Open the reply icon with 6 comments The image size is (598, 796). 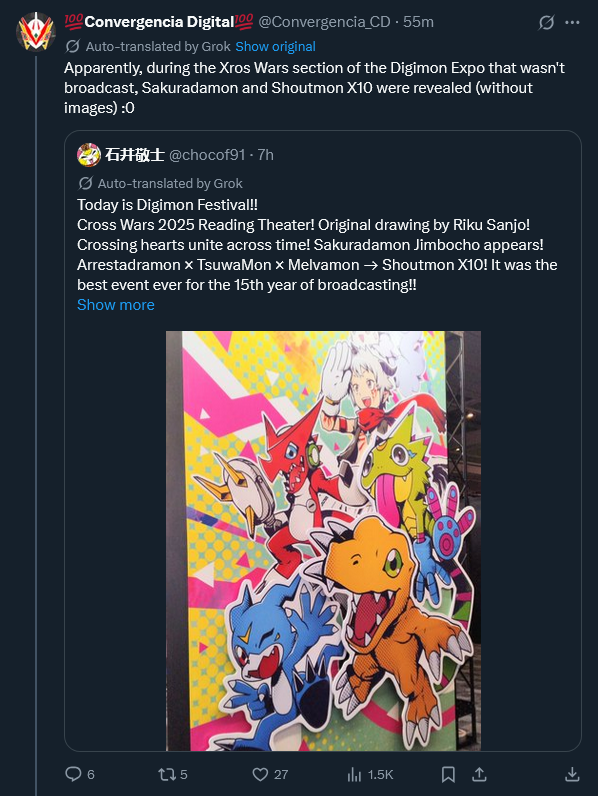coord(80,774)
